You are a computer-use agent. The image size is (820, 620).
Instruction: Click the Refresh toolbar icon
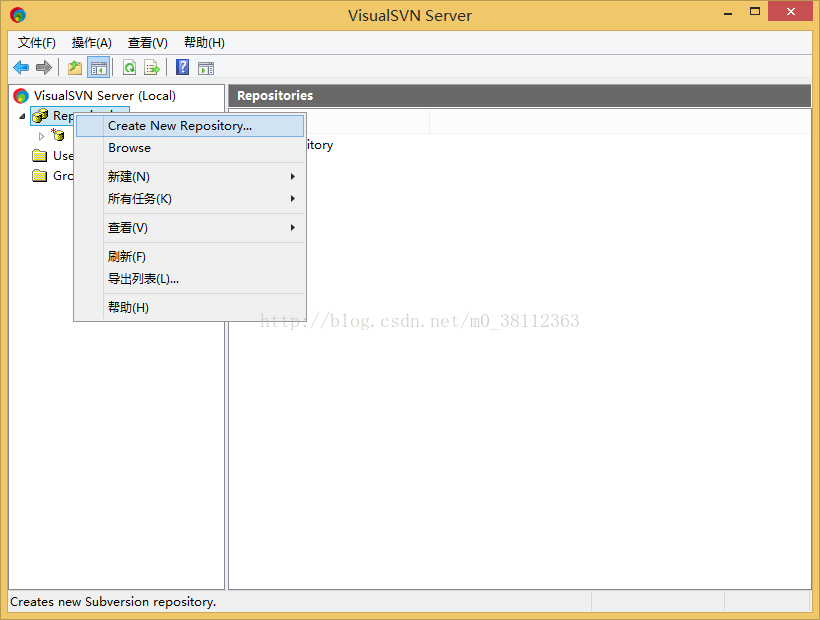[129, 67]
